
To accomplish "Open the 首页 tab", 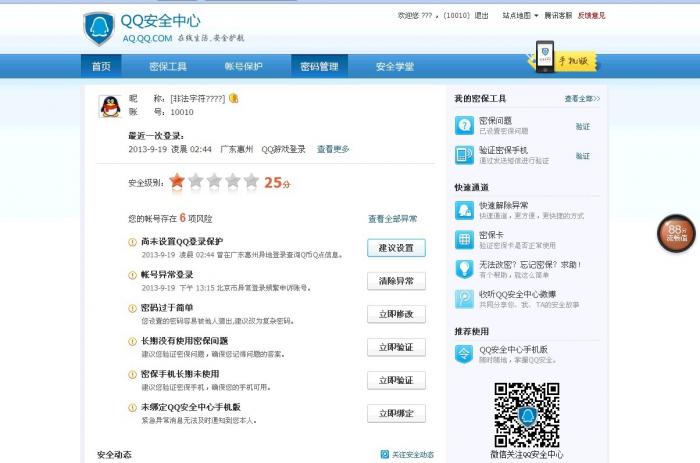I will [101, 67].
